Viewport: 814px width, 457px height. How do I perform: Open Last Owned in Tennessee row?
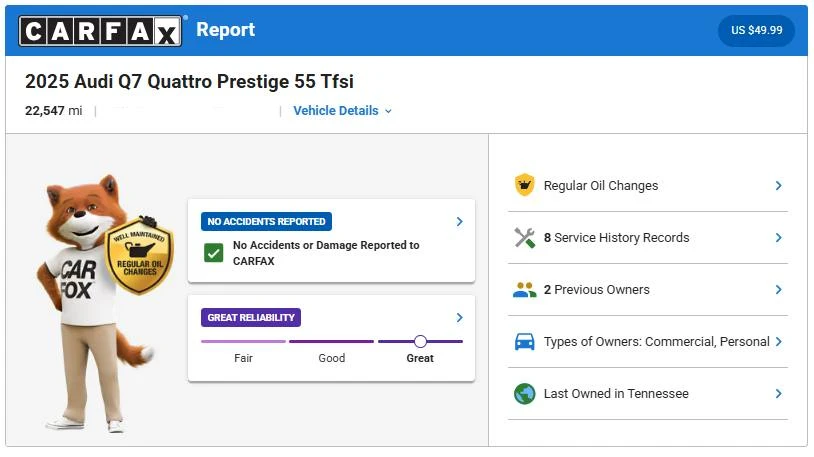[648, 393]
